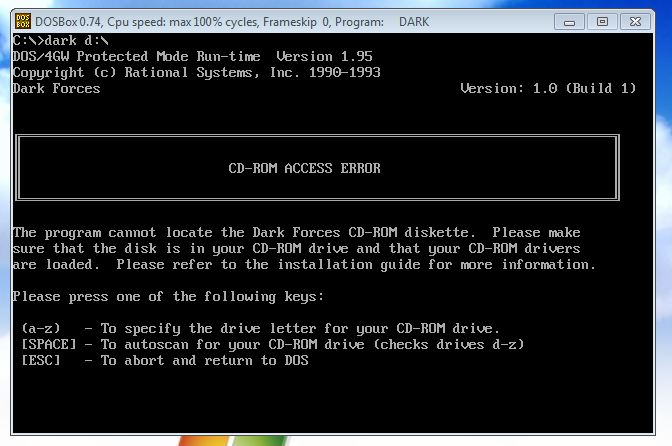Click the 'CD-ROM ACCESS ERROR' heading

pos(304,168)
